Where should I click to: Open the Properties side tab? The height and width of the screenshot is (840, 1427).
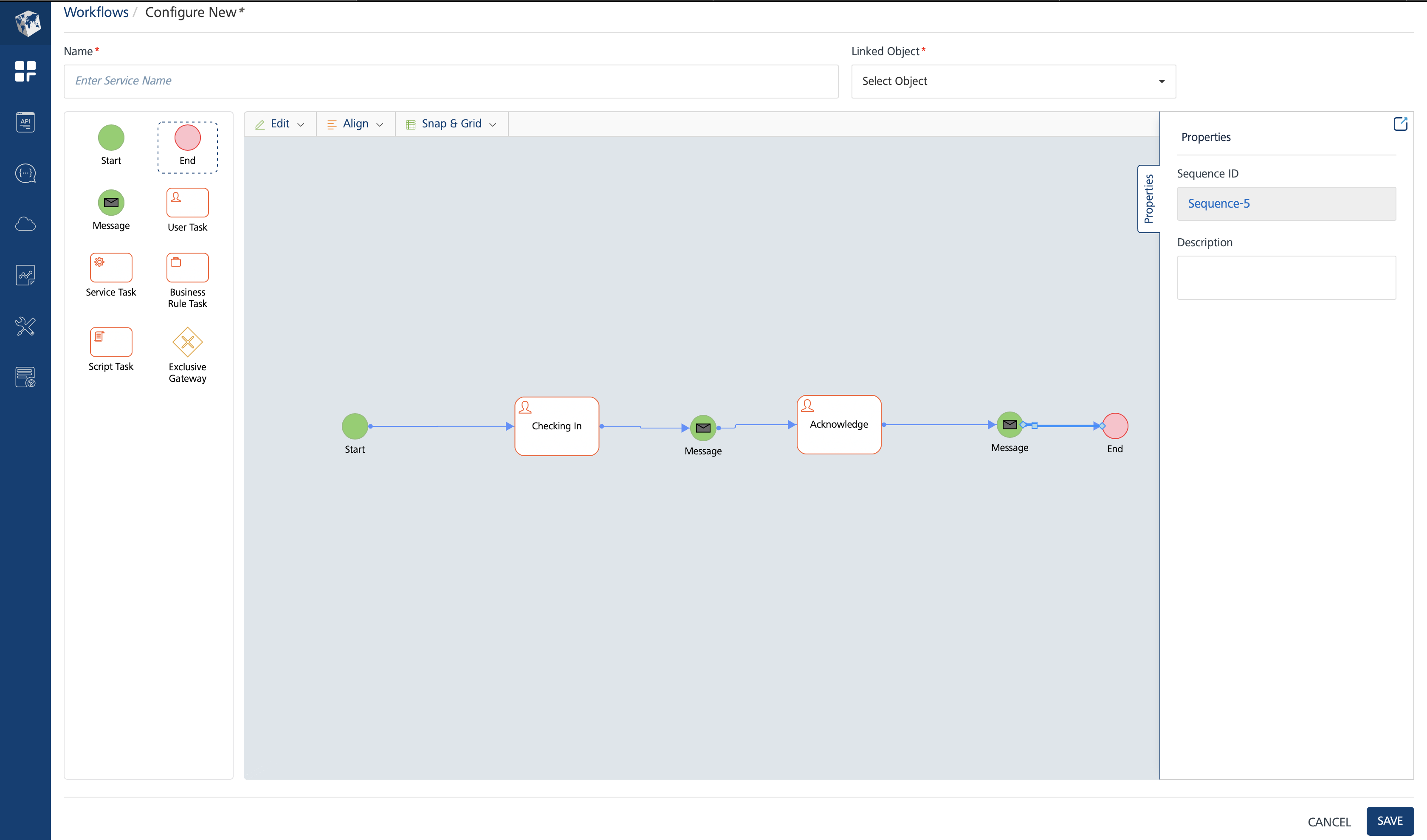[1149, 199]
